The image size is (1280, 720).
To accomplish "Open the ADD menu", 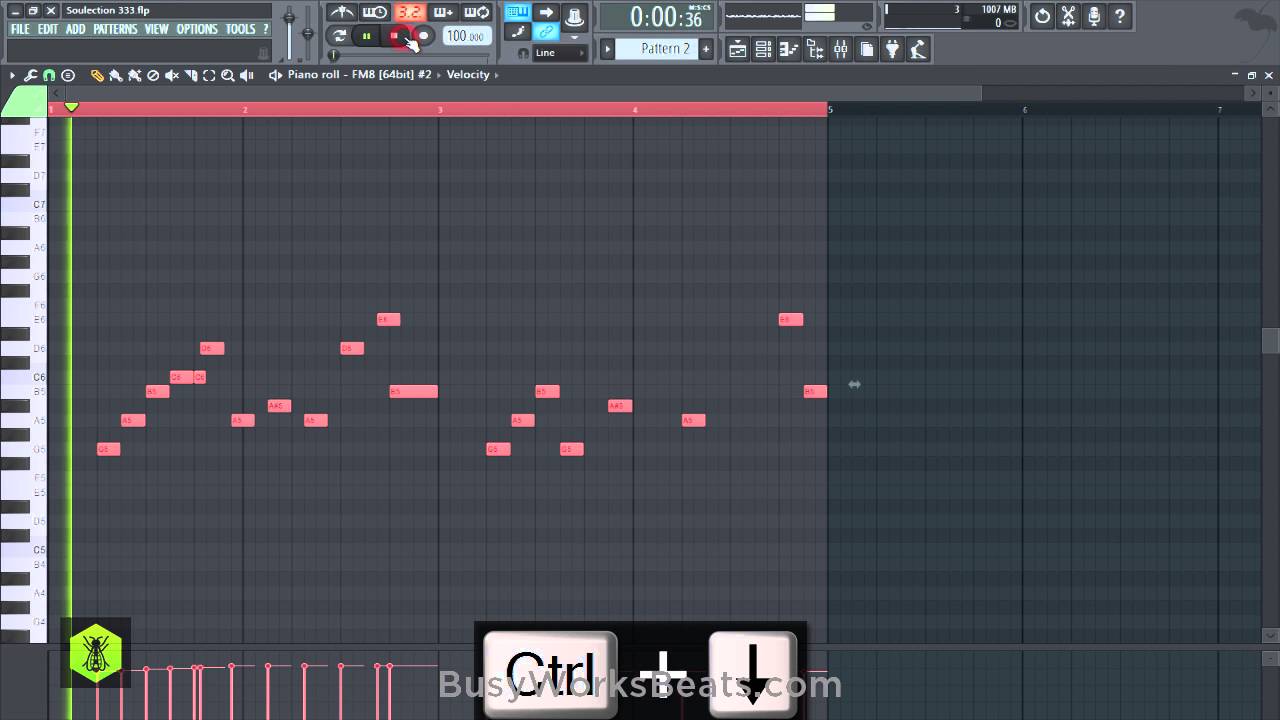I will 76,29.
